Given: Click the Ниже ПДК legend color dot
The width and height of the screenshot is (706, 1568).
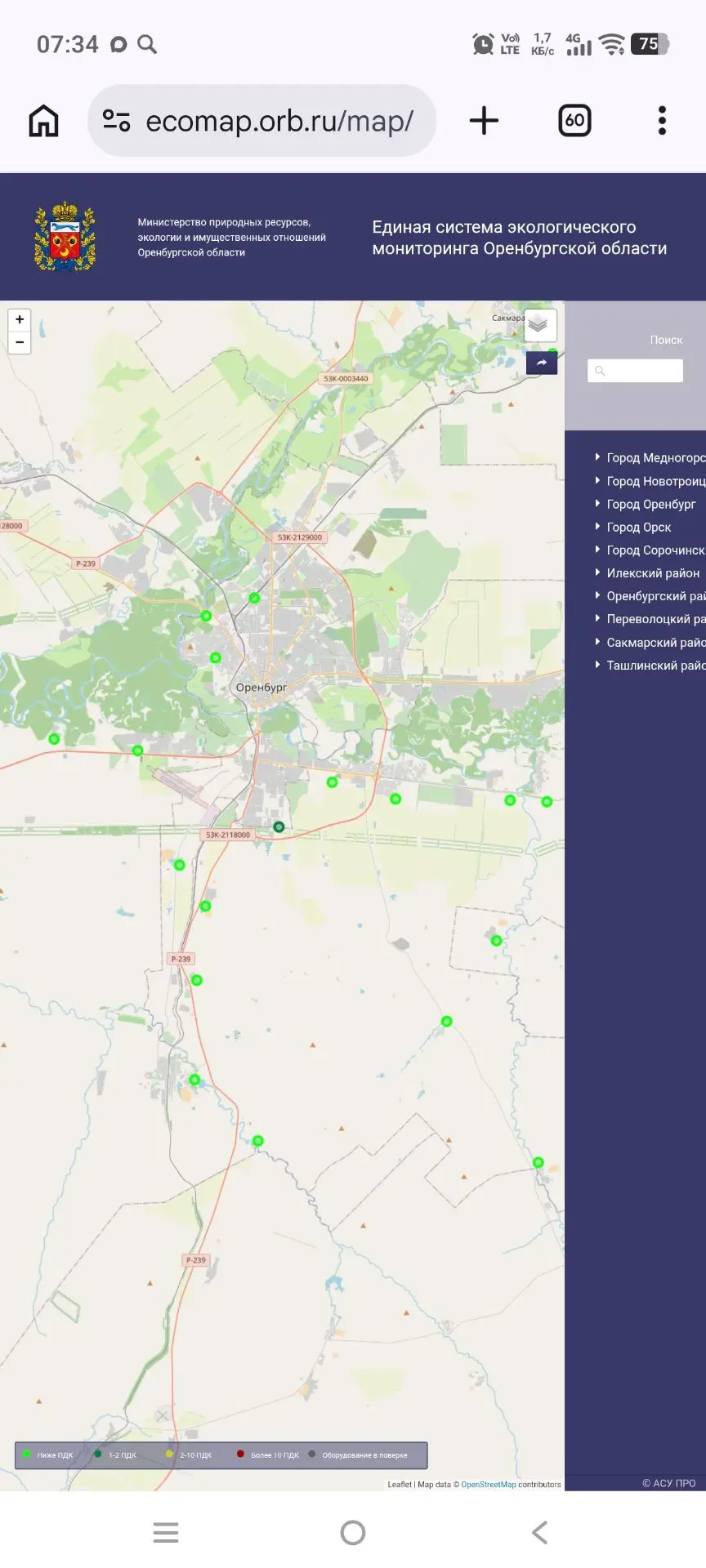Looking at the screenshot, I should point(27,1454).
